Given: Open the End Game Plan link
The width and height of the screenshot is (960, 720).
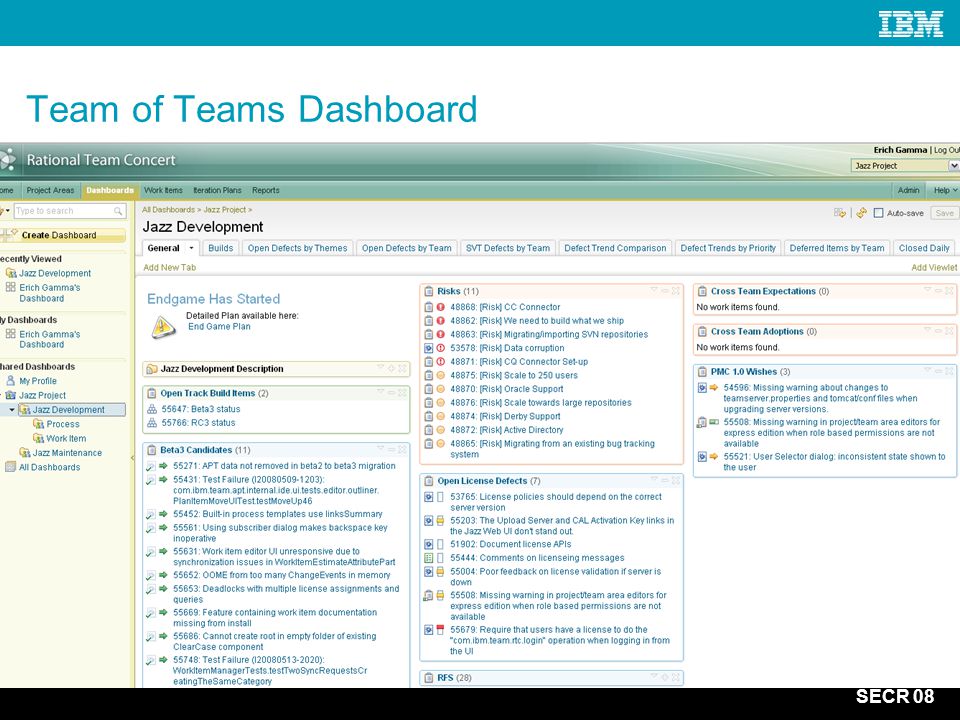Looking at the screenshot, I should 219,326.
